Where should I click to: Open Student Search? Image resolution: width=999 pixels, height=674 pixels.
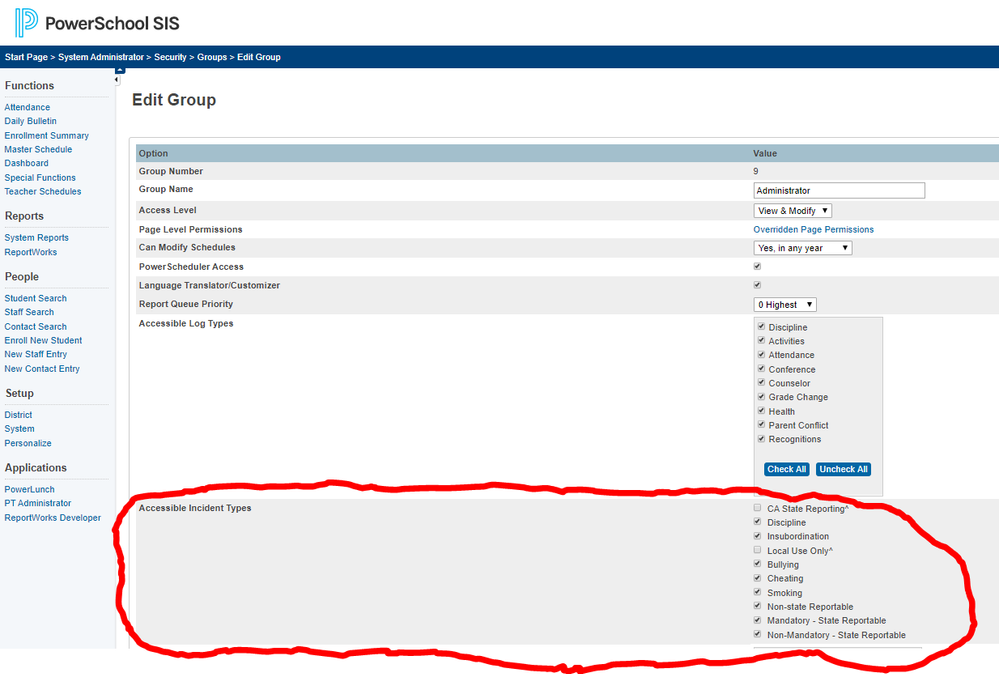click(36, 298)
